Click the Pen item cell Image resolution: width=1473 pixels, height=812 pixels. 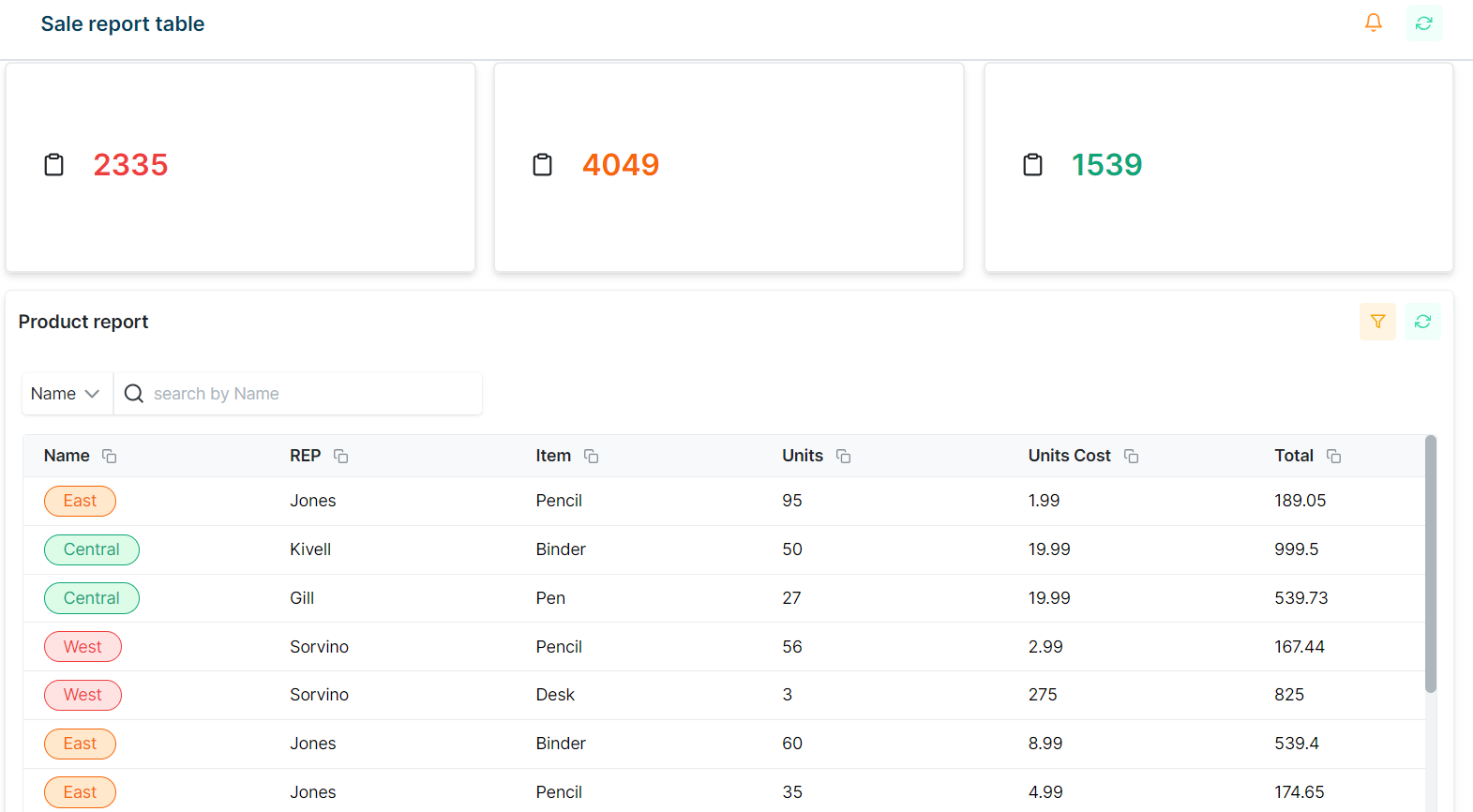[x=550, y=598]
